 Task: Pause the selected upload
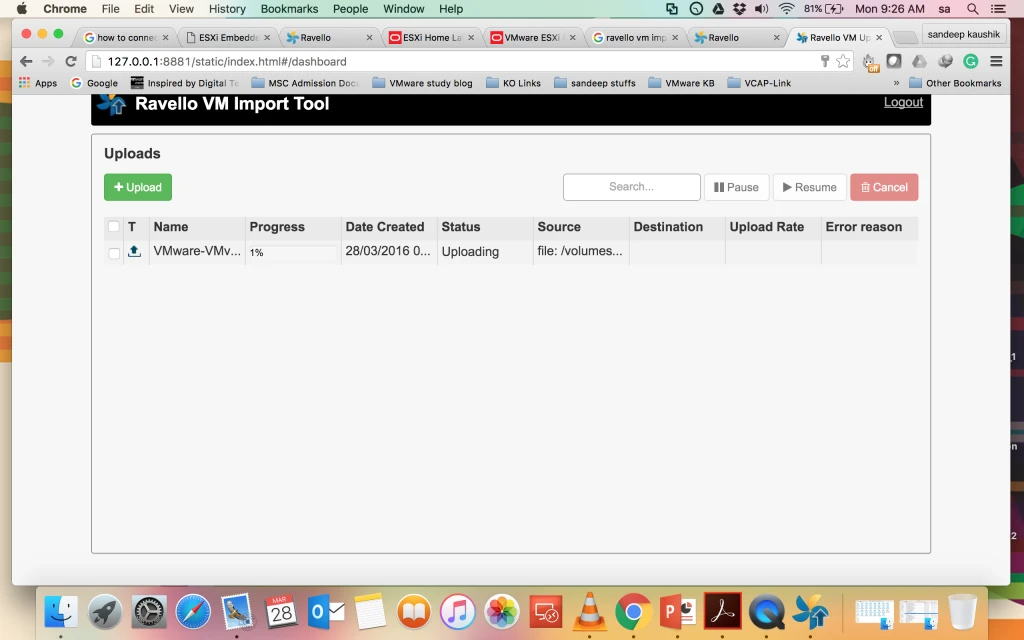[736, 187]
